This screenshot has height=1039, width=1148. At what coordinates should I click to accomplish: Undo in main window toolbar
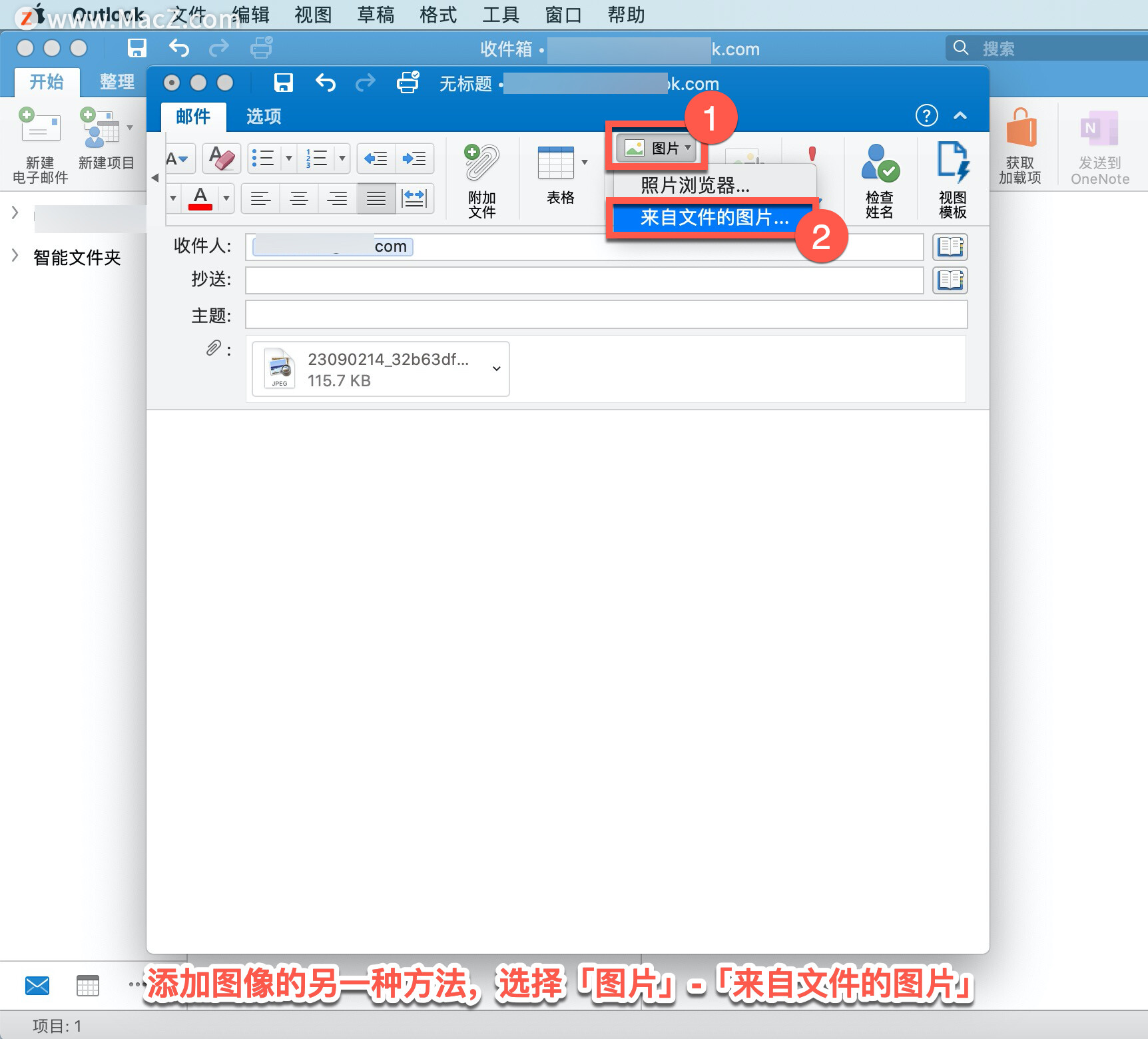178,47
